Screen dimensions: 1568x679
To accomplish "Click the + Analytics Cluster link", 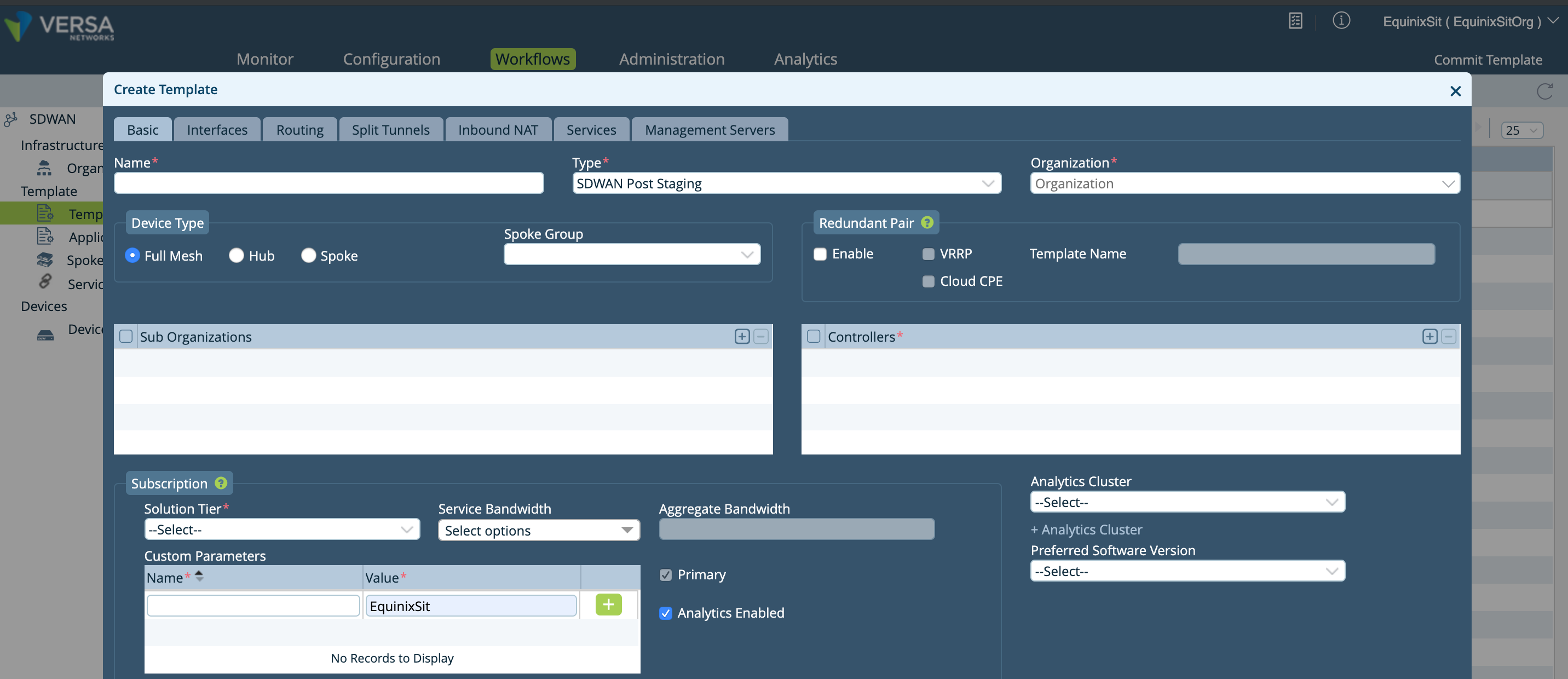I will (1086, 530).
